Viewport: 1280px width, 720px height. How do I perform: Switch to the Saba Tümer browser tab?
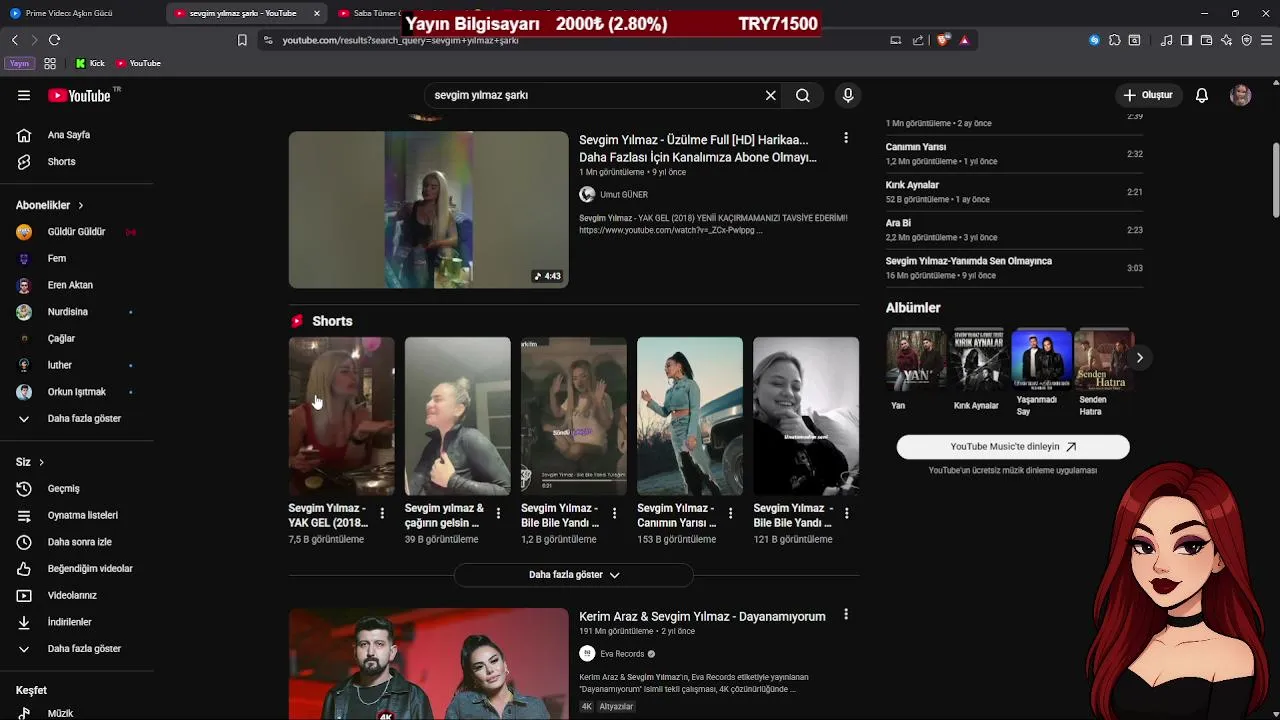point(368,13)
